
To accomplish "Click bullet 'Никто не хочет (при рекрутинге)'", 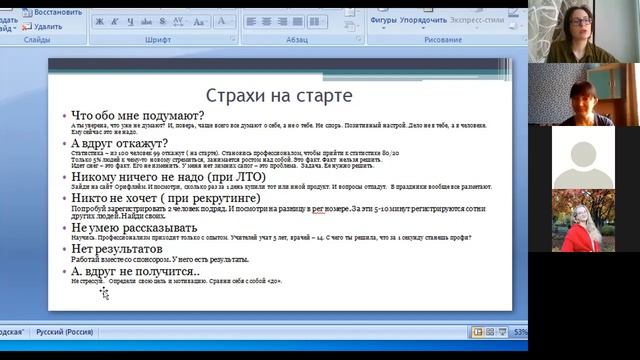I will (166, 198).
